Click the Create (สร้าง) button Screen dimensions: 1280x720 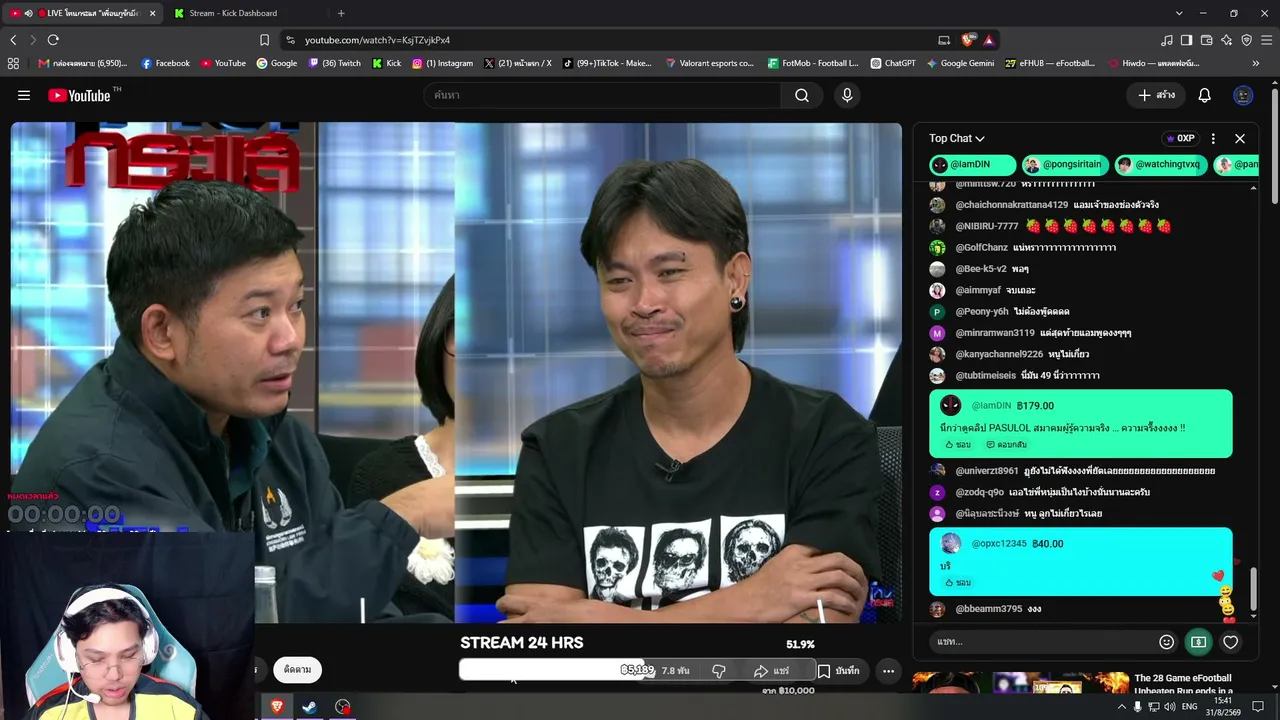pyautogui.click(x=1156, y=95)
